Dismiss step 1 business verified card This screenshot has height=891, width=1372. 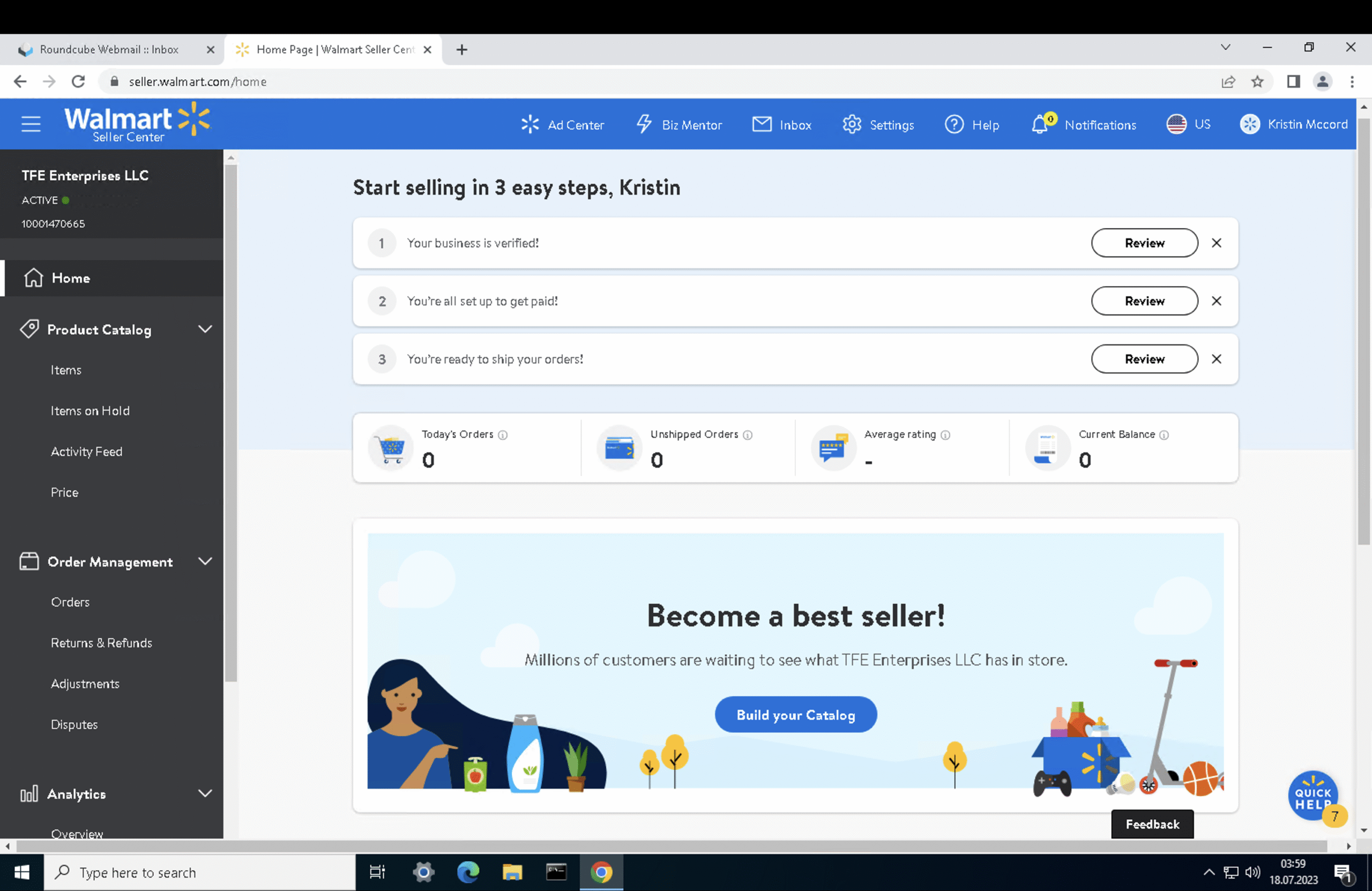point(1217,243)
